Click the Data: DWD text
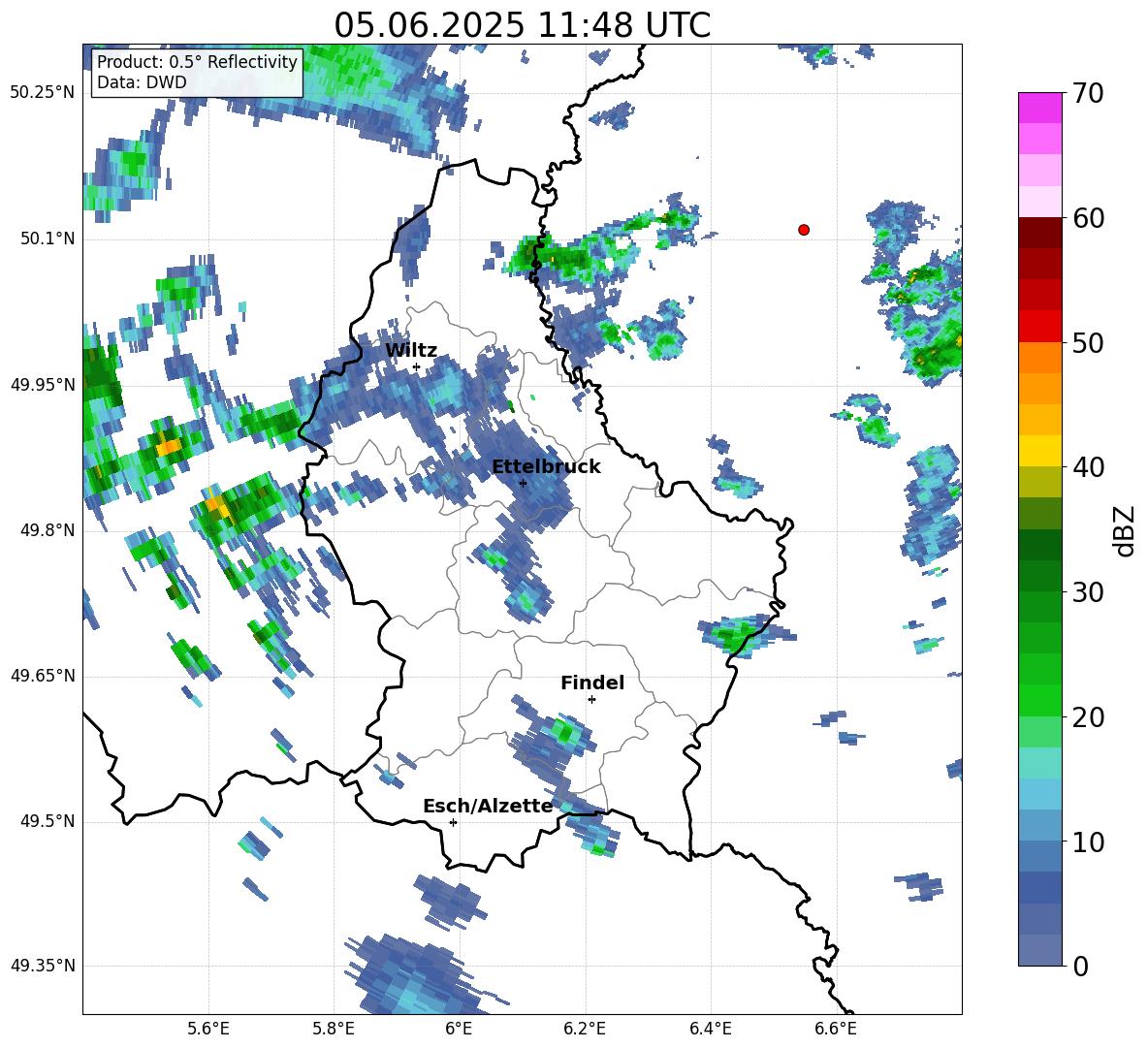Image resolution: width=1148 pixels, height=1048 pixels. click(142, 82)
